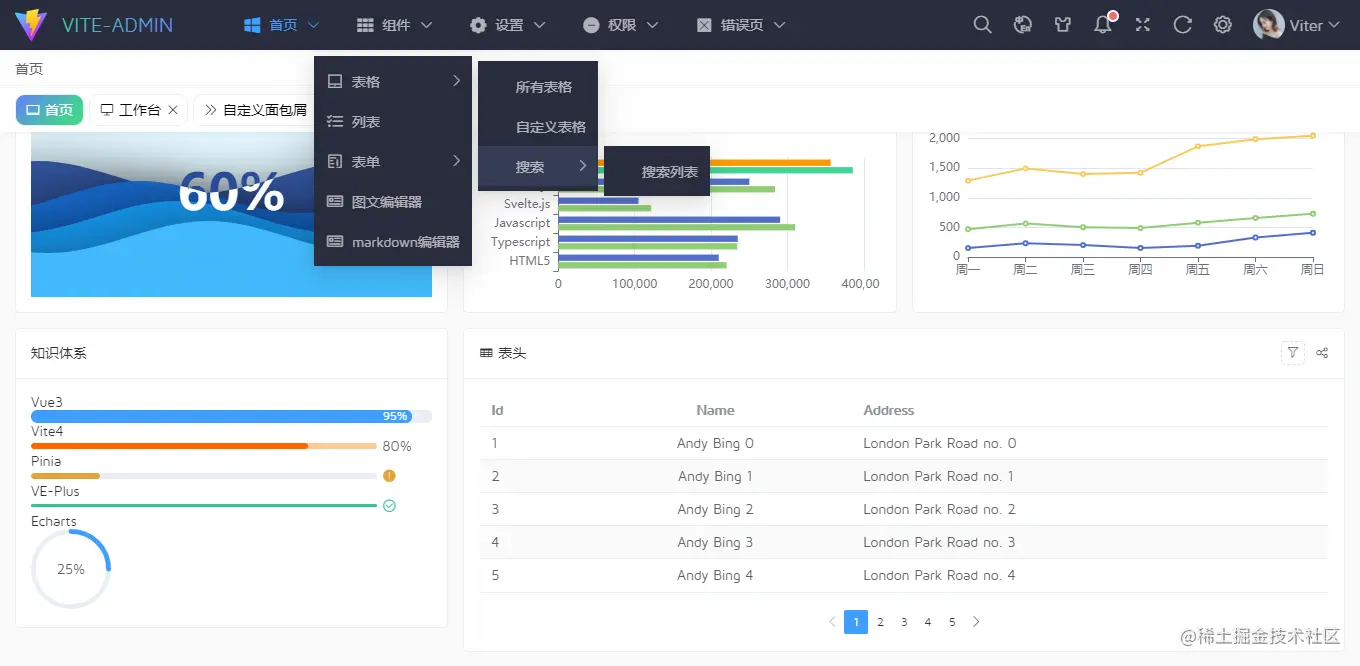This screenshot has width=1360, height=666.
Task: Expand the 权限 top menu dropdown
Action: [653, 25]
